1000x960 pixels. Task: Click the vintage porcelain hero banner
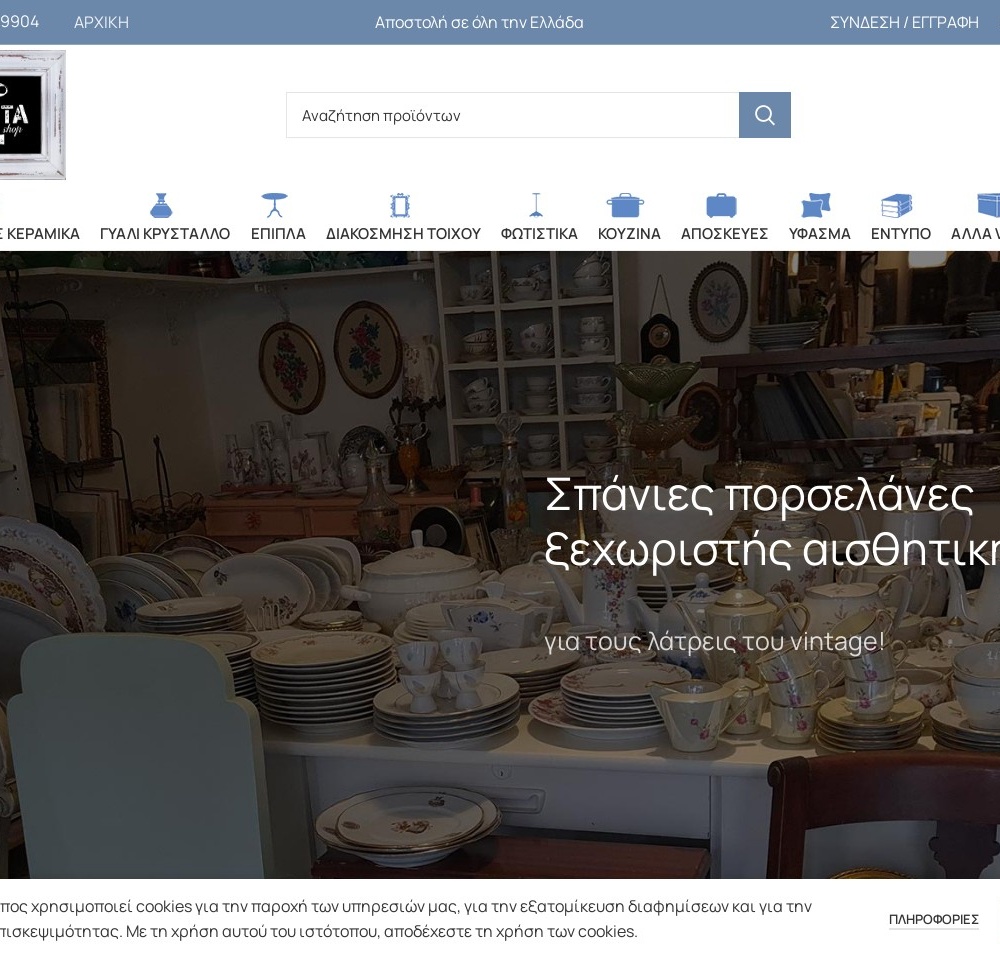click(x=500, y=570)
